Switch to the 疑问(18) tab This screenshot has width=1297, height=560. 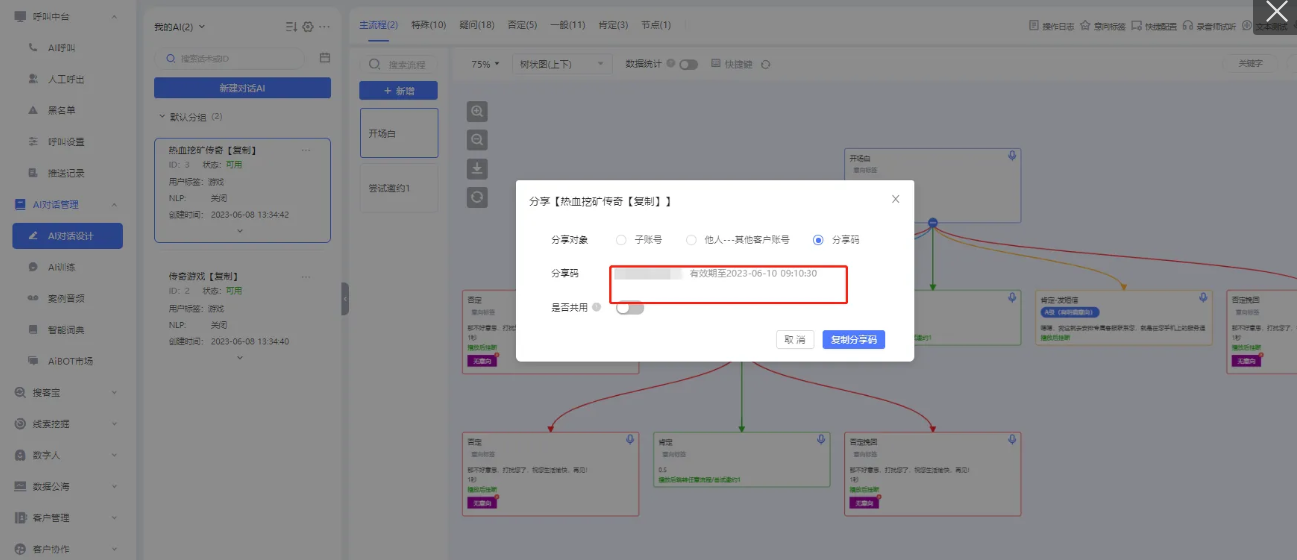tap(475, 25)
